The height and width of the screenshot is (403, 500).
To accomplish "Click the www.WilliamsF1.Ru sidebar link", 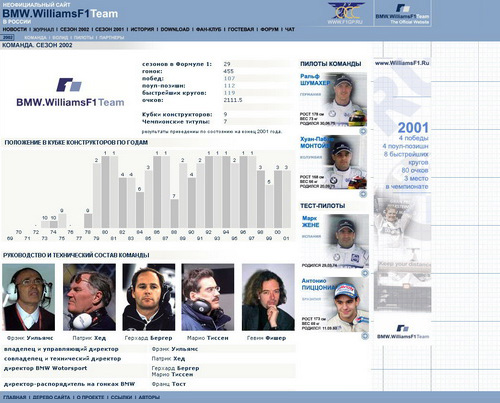I will (x=402, y=63).
